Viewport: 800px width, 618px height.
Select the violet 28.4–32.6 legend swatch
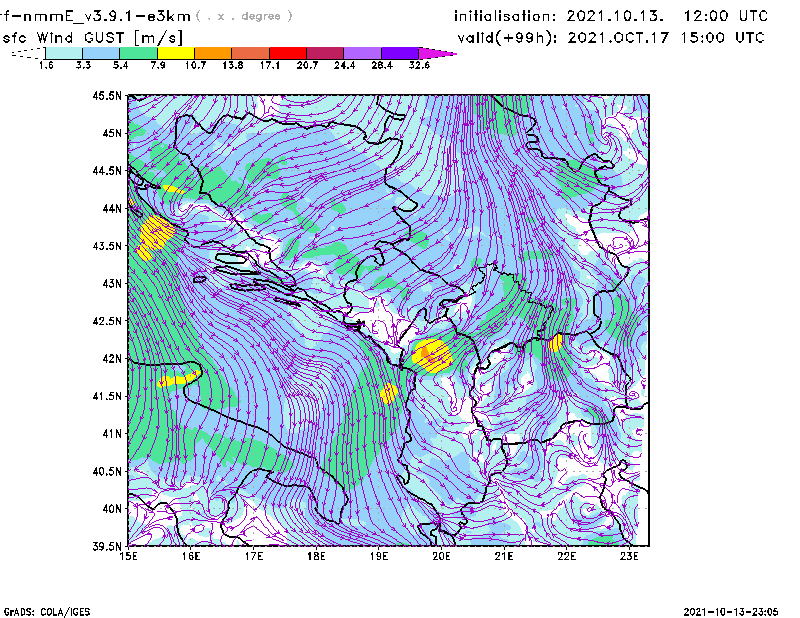click(400, 53)
